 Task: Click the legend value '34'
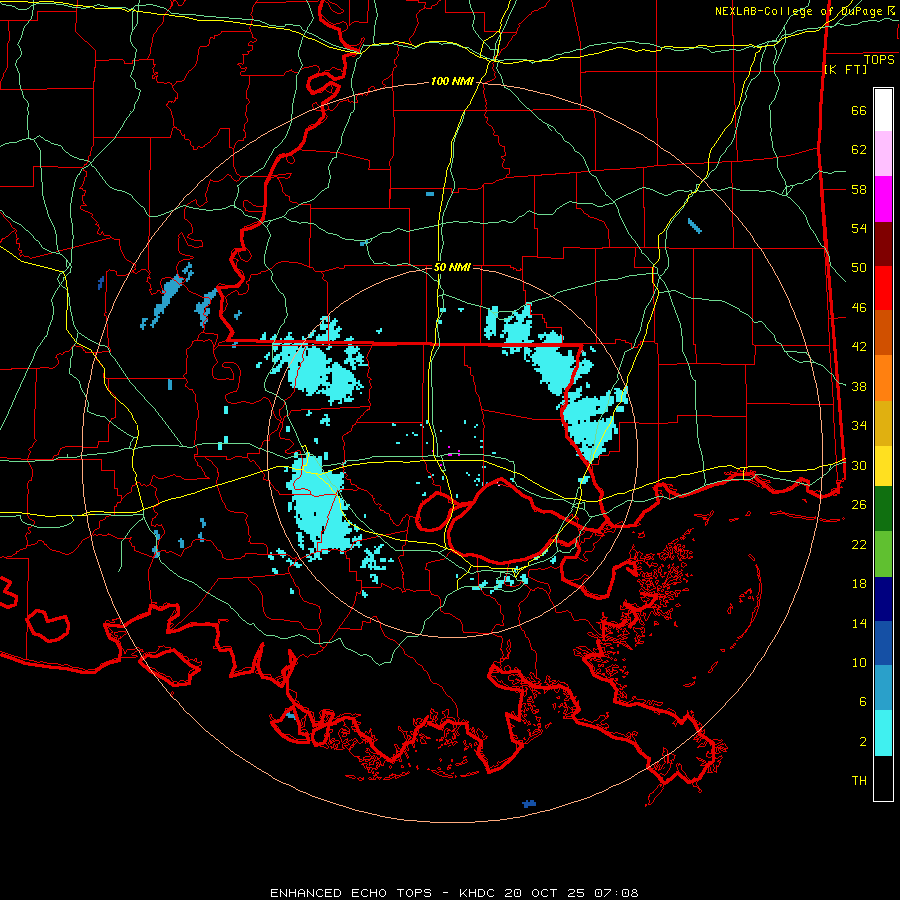(859, 426)
